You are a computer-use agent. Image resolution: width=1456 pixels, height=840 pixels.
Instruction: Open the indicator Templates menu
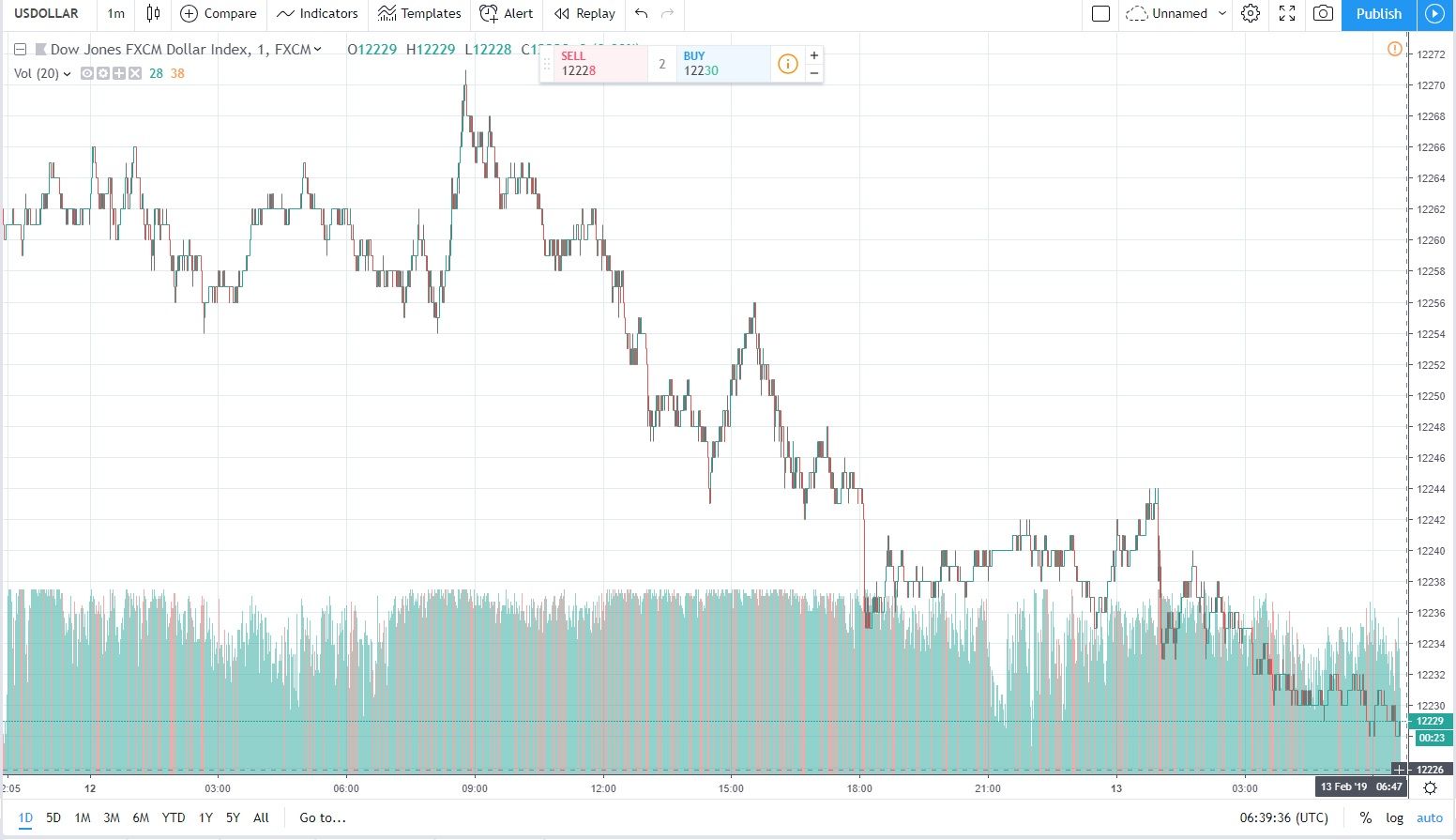tap(419, 13)
